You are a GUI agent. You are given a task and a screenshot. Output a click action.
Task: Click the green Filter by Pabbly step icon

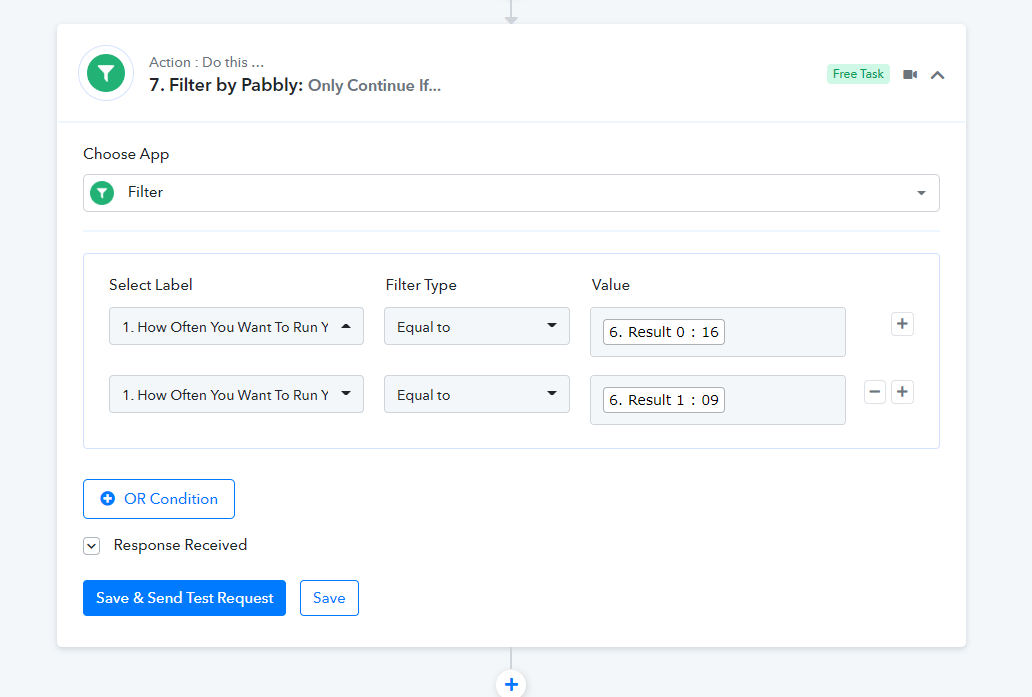point(106,73)
